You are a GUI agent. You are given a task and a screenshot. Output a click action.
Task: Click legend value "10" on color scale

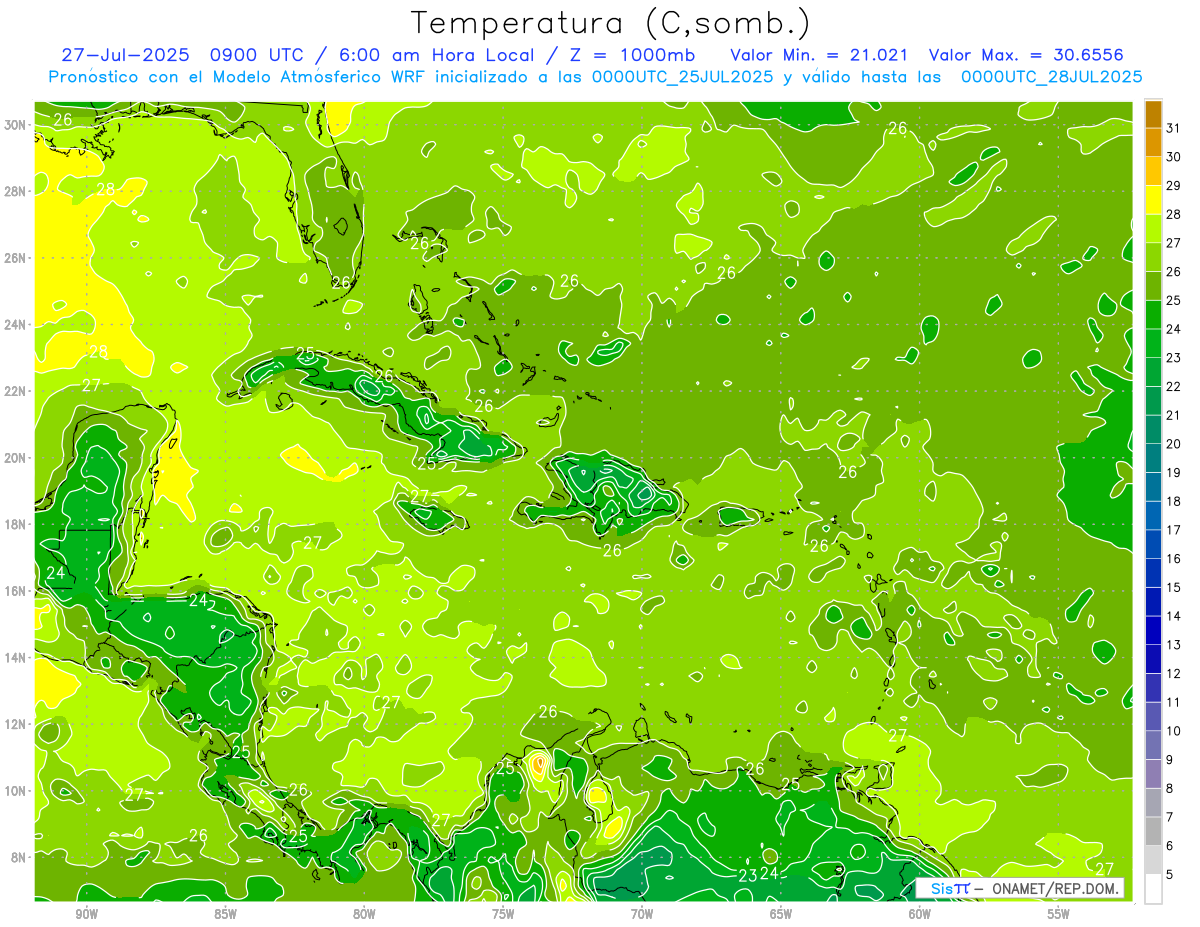point(1174,731)
